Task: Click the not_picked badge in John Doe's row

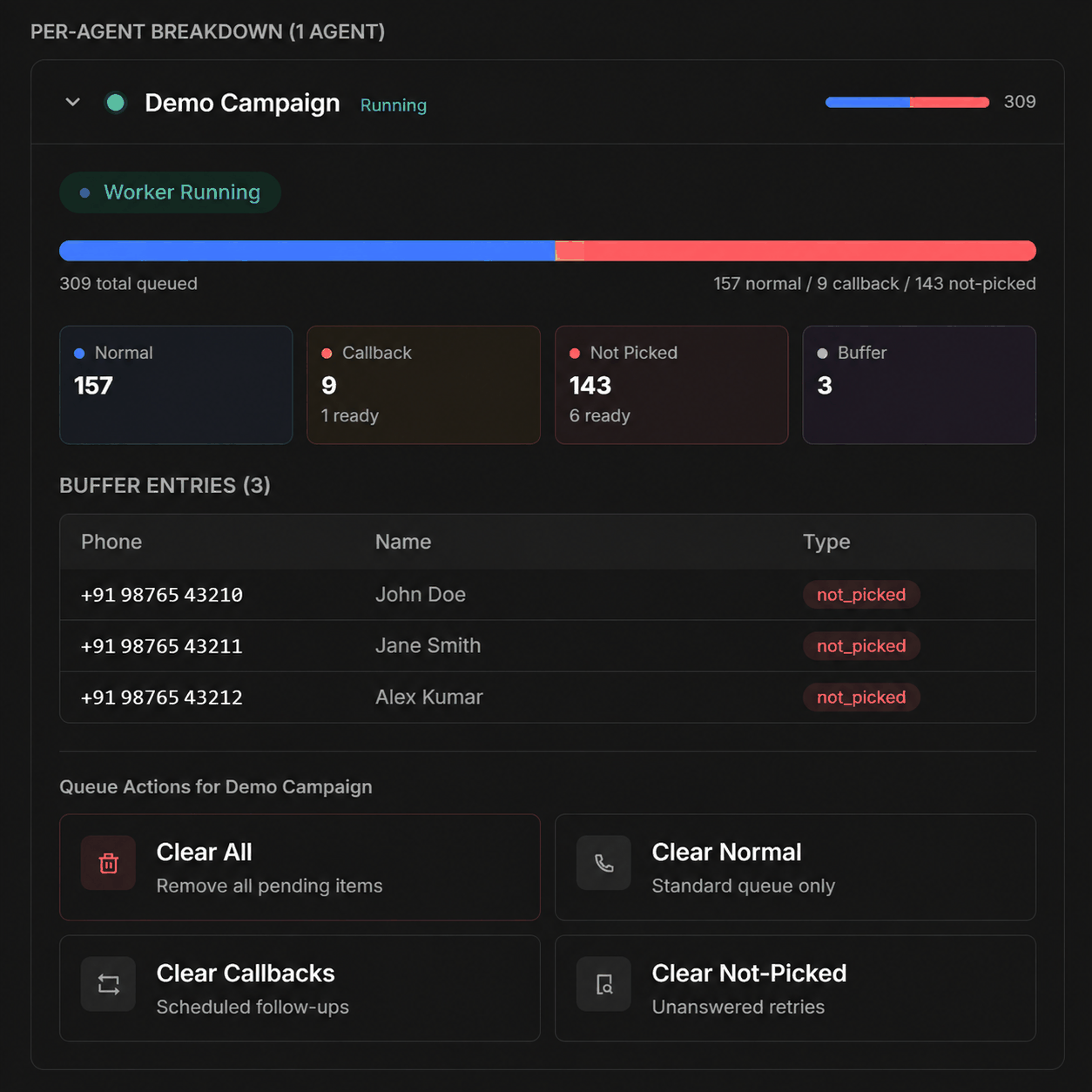Action: pyautogui.click(x=861, y=595)
